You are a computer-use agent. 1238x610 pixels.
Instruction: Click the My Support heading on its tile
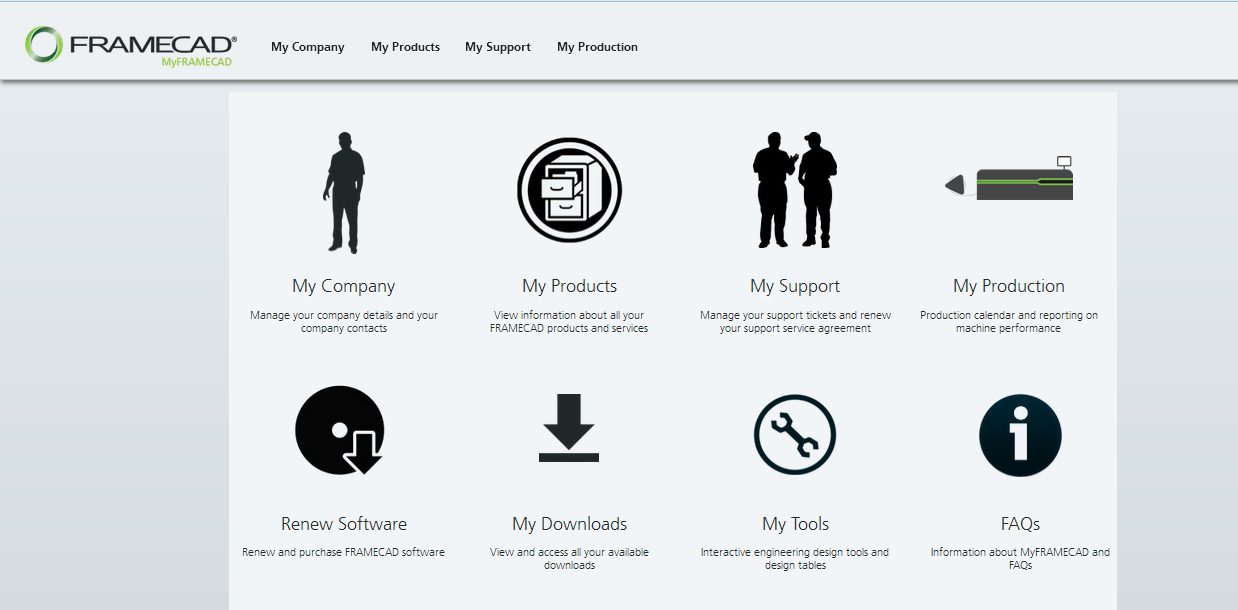point(795,285)
